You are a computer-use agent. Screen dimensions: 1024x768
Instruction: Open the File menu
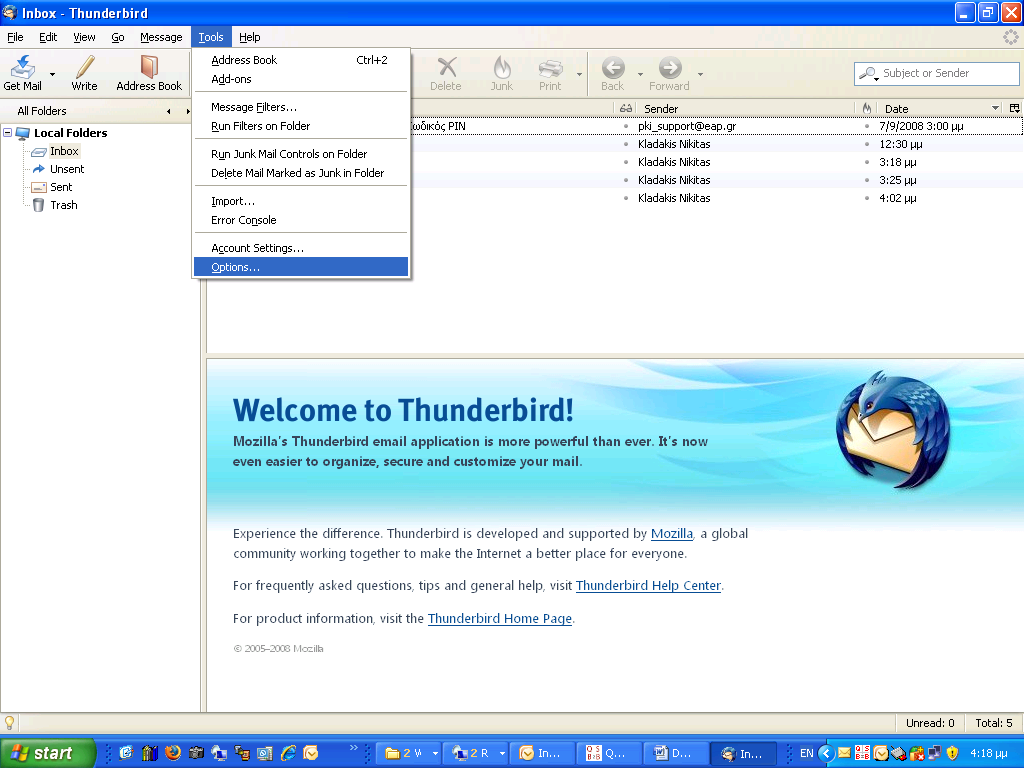(x=15, y=37)
